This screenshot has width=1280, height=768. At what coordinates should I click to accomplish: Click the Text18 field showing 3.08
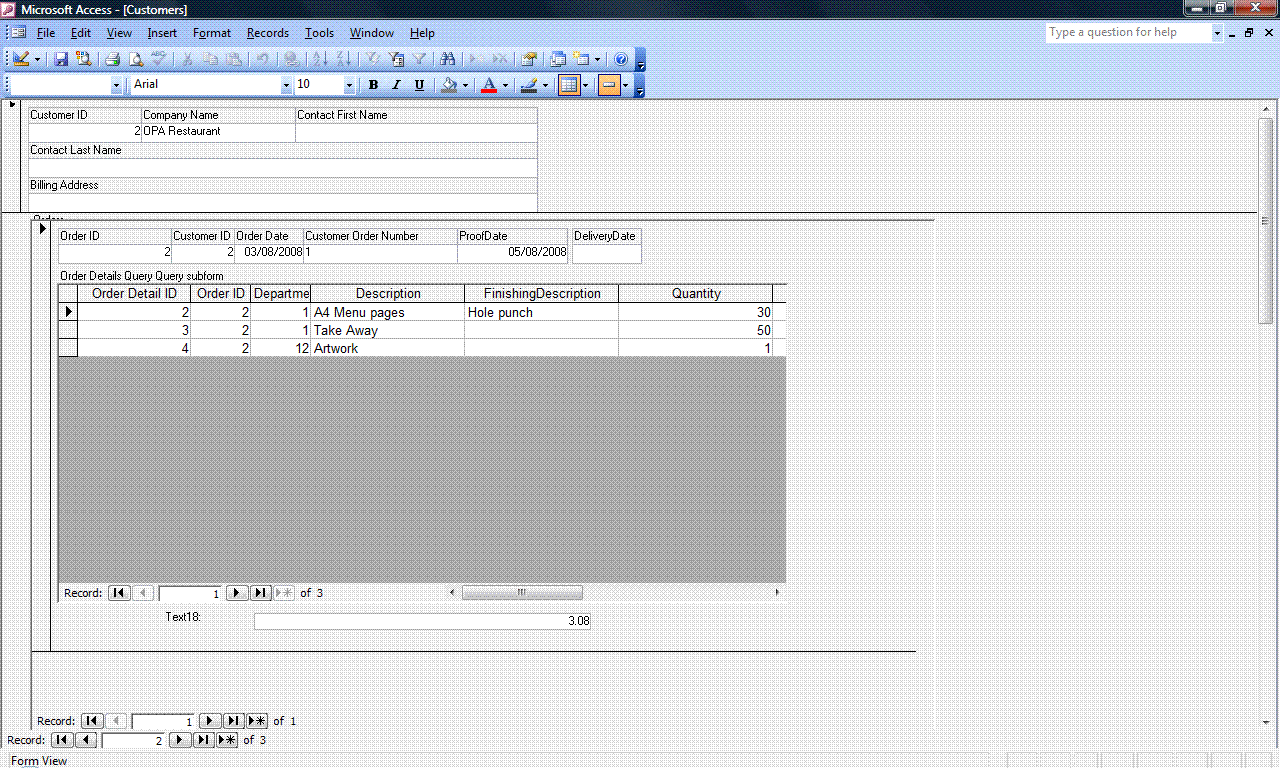422,621
